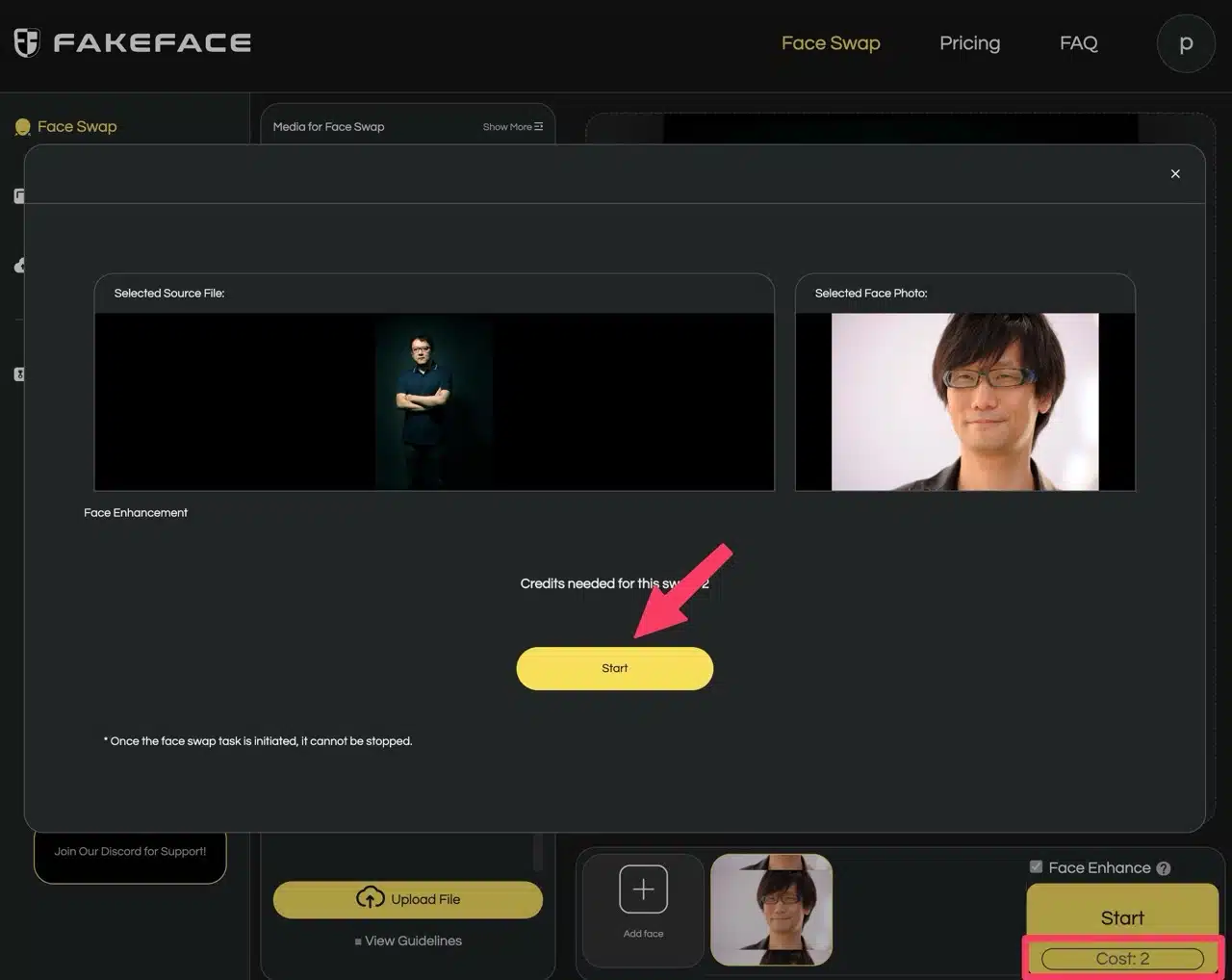Toggle the Face Enhance checkbox
The height and width of the screenshot is (980, 1232).
click(x=1036, y=866)
